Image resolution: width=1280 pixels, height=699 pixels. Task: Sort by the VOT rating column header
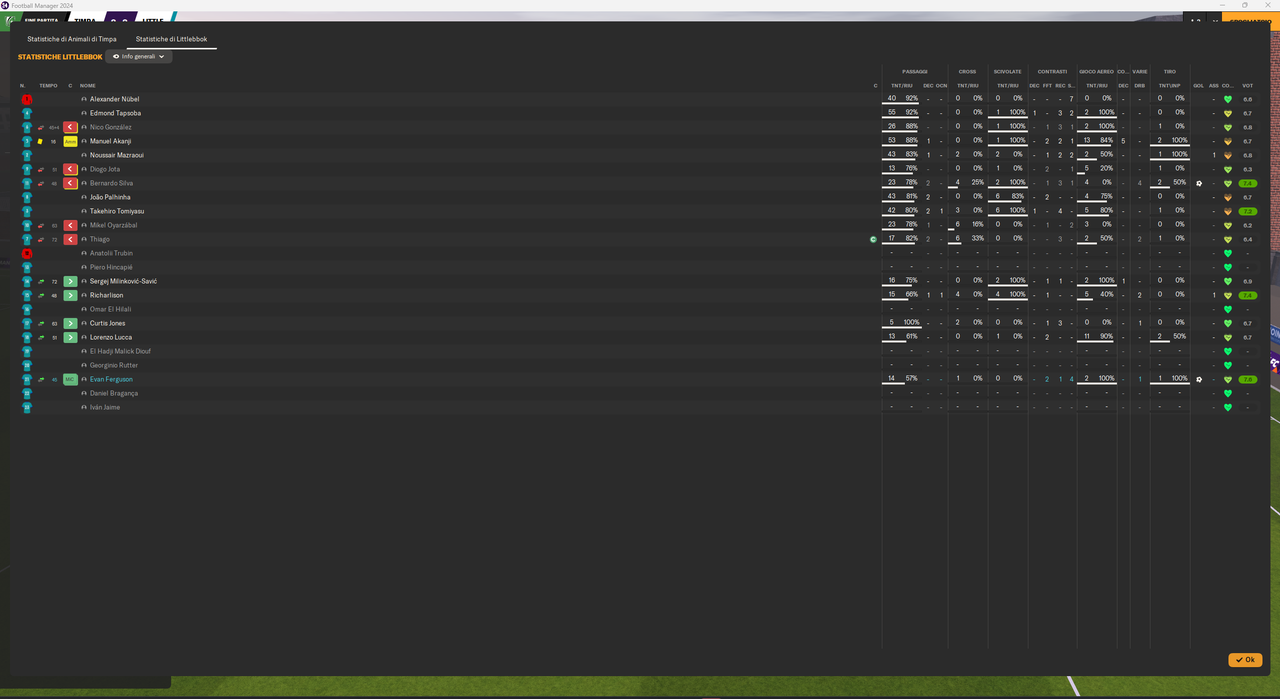coord(1247,86)
